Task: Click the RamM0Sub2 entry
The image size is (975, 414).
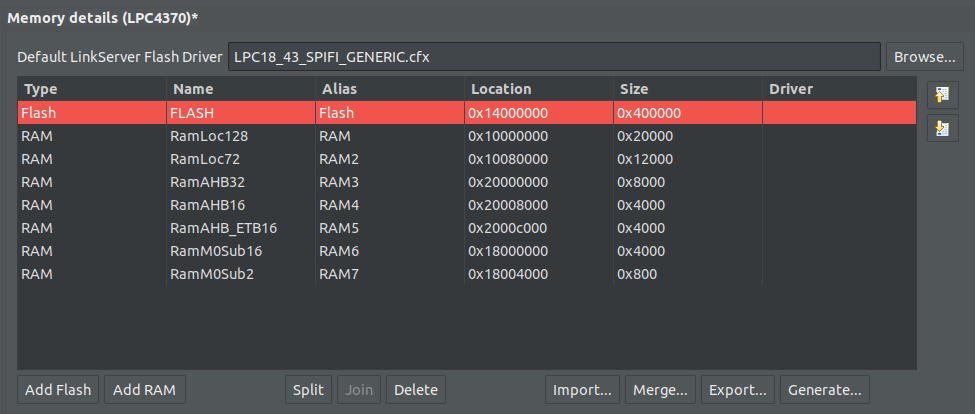Action: point(212,274)
